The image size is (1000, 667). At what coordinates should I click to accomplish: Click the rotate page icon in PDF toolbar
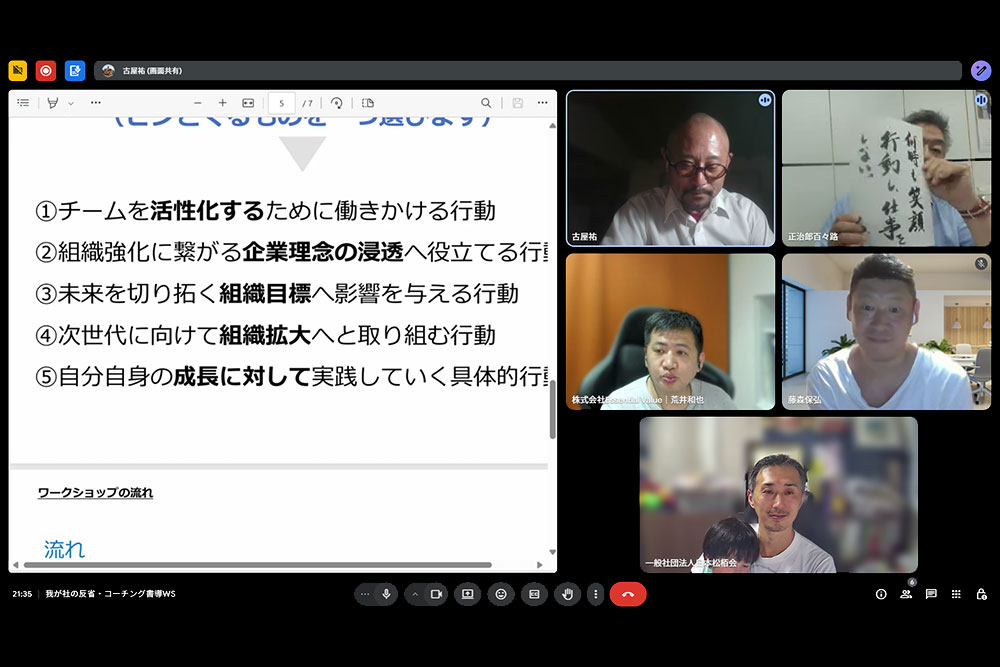coord(337,103)
